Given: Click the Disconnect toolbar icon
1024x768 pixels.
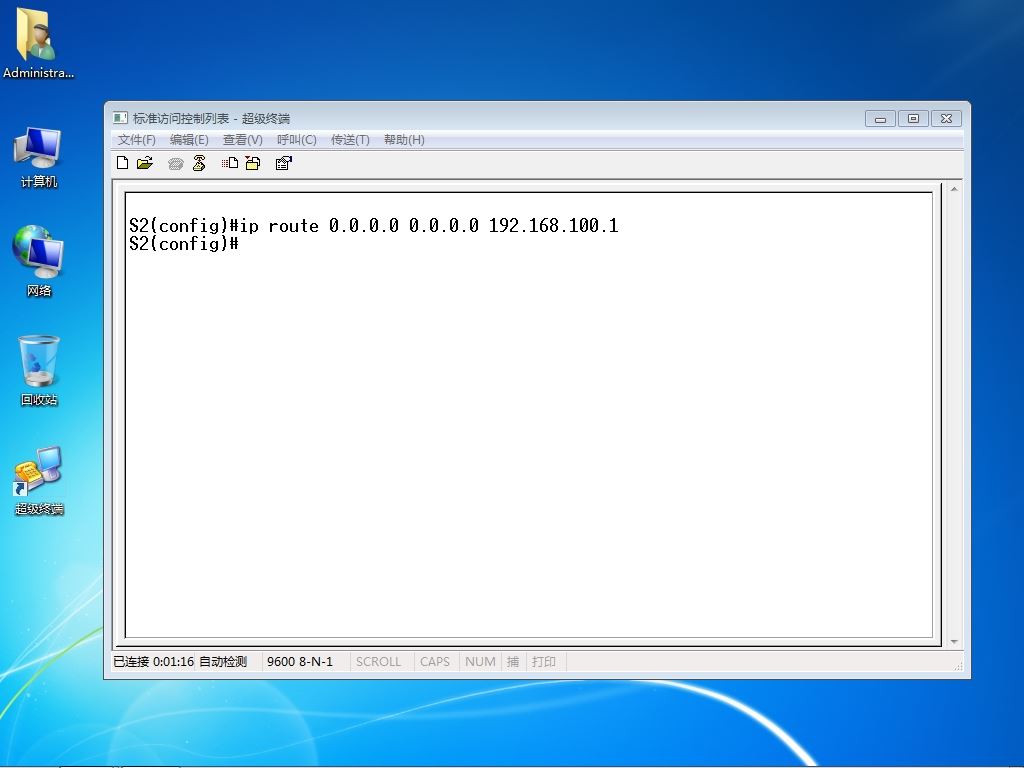Looking at the screenshot, I should point(199,163).
